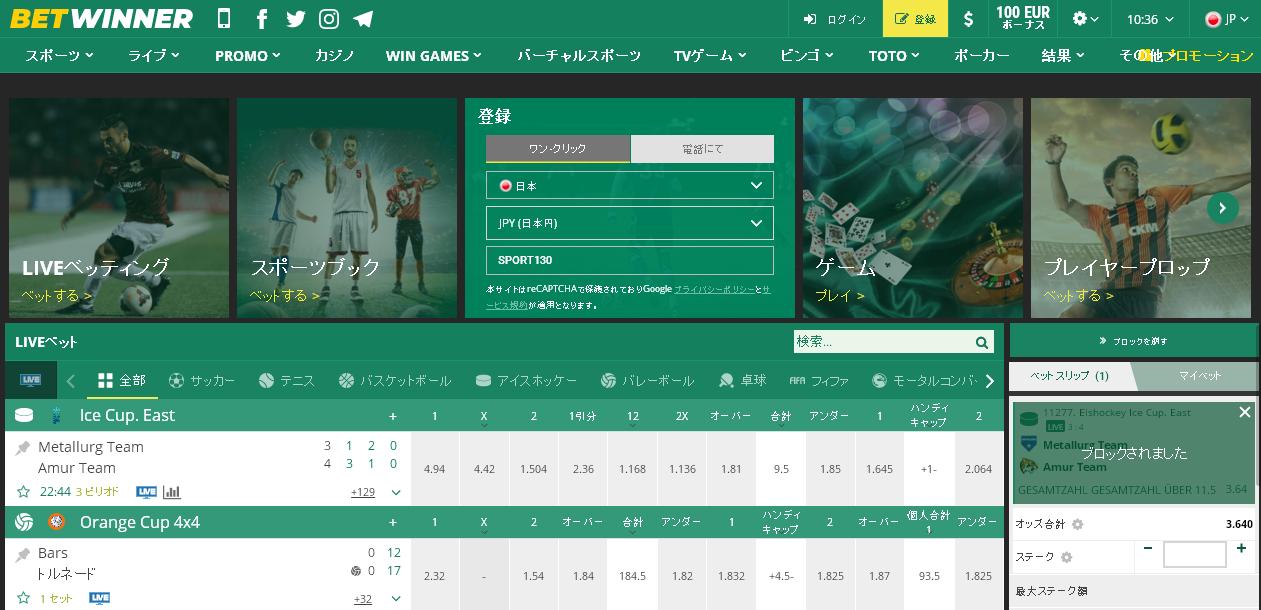1261x610 pixels.
Task: Click the SPORT130 promo code field
Action: (630, 260)
